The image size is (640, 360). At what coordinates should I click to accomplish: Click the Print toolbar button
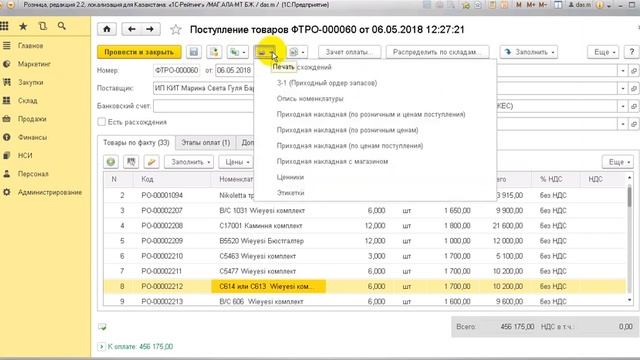265,52
